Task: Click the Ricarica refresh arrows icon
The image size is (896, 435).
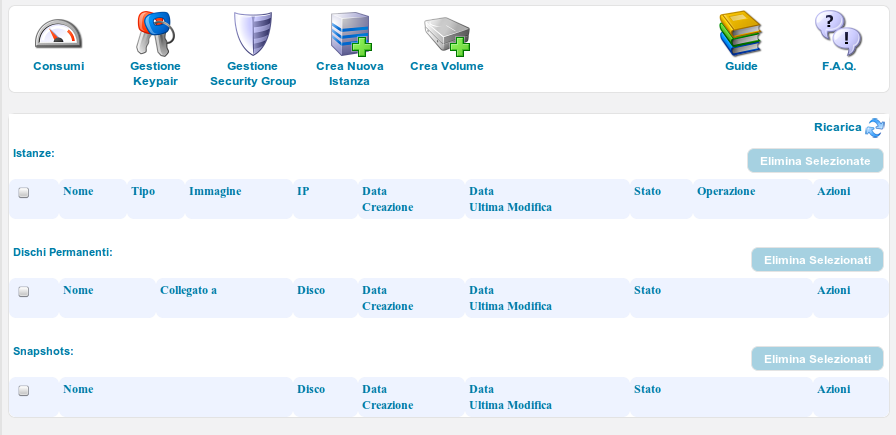Action: pyautogui.click(x=874, y=127)
